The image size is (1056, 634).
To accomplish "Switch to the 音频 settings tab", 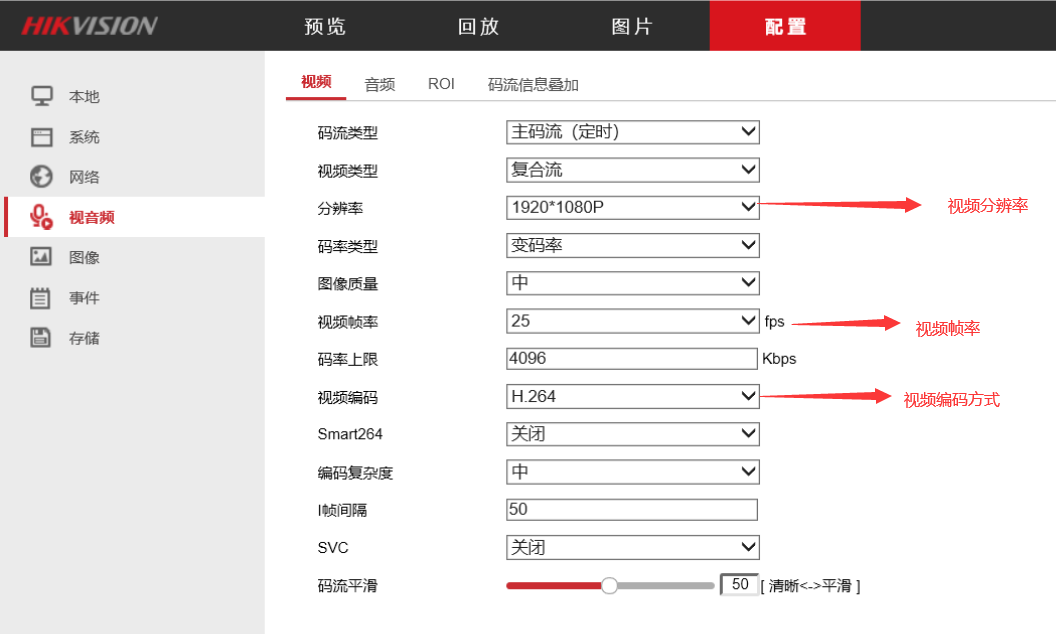I will (380, 84).
